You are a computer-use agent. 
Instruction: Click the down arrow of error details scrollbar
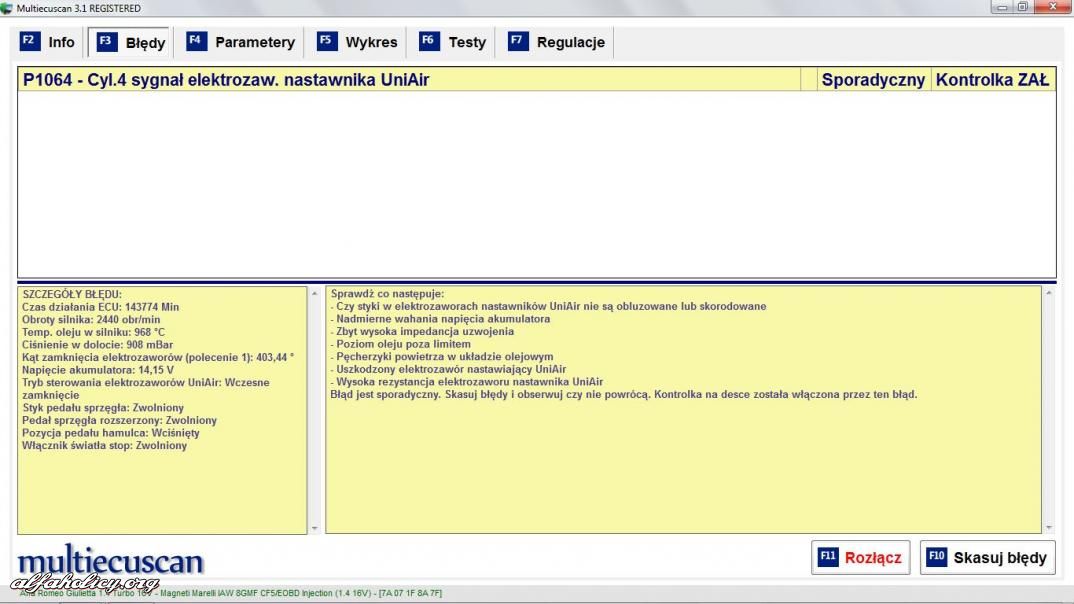(314, 528)
